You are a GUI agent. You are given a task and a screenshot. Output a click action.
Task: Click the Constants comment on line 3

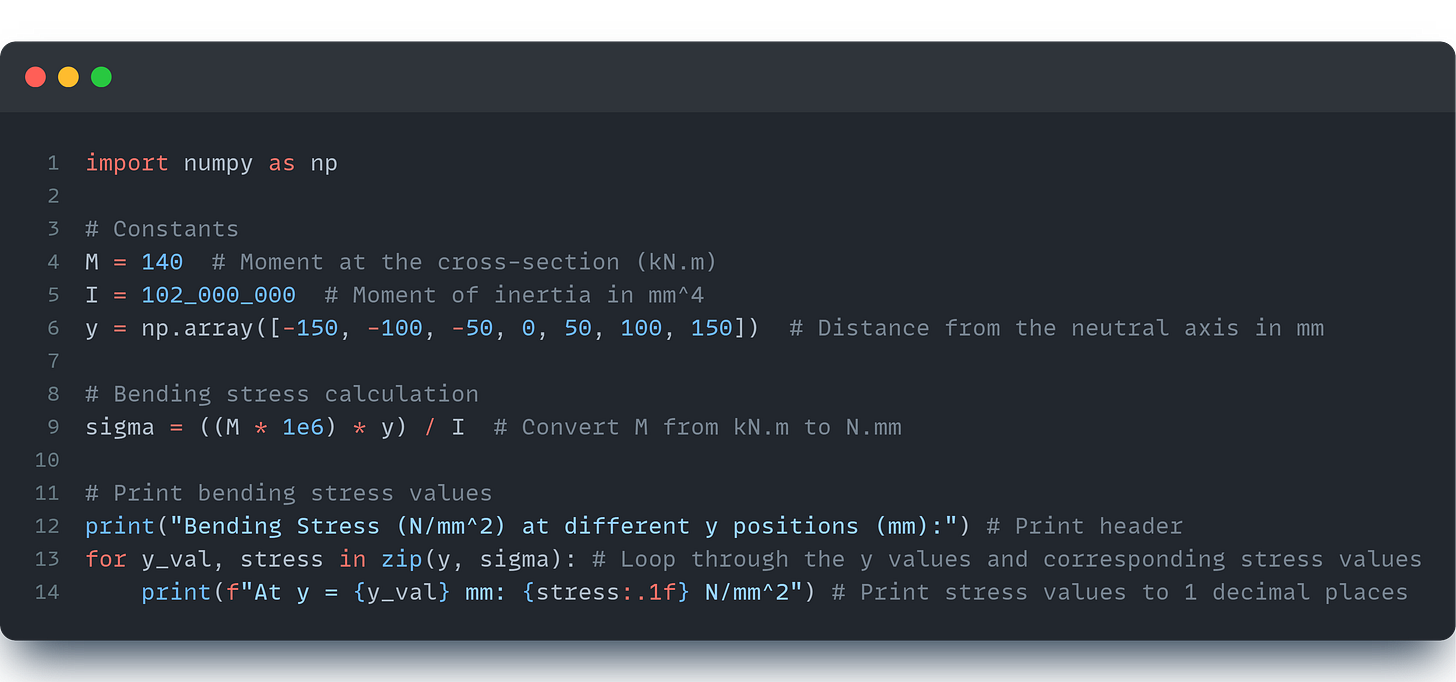(x=162, y=228)
